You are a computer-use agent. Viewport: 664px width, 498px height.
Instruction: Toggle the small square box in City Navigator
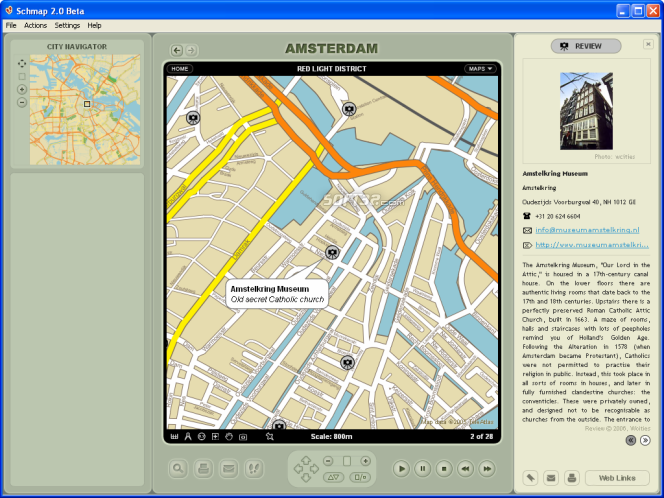(x=22, y=76)
